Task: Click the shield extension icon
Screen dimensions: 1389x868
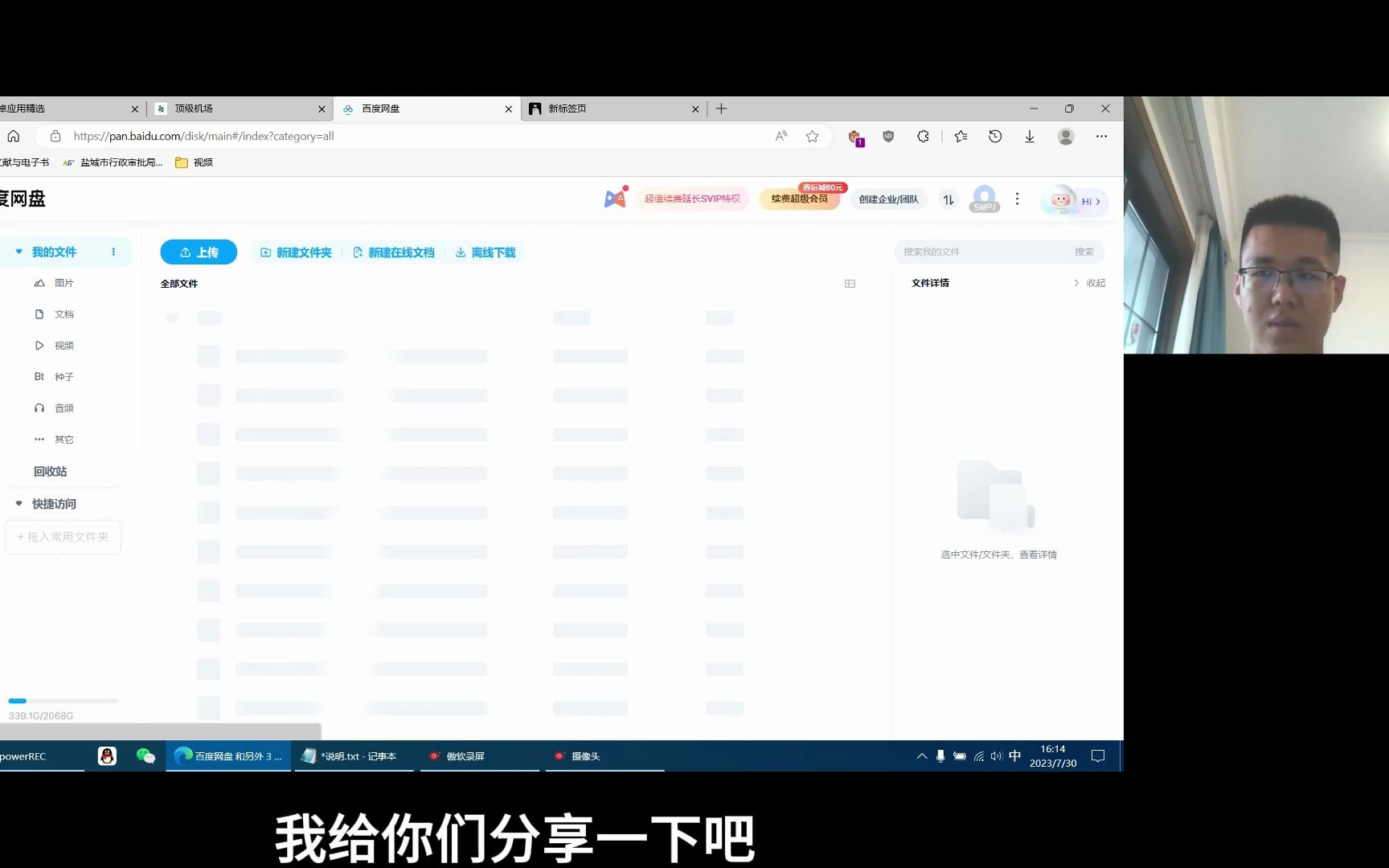Action: tap(888, 137)
